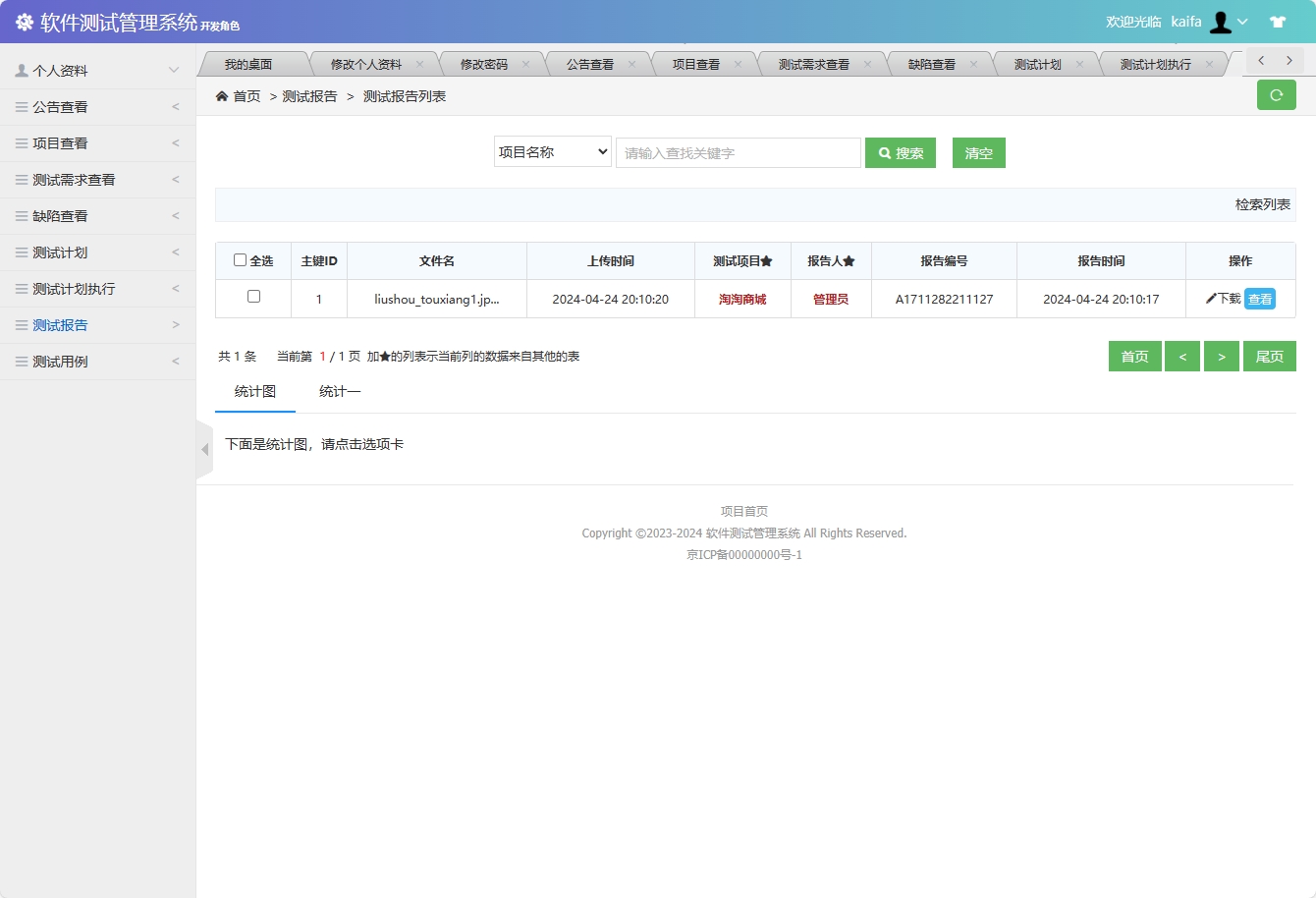Click the magnifier icon on the 搜索 button
This screenshot has height=898, width=1316.
click(x=881, y=152)
